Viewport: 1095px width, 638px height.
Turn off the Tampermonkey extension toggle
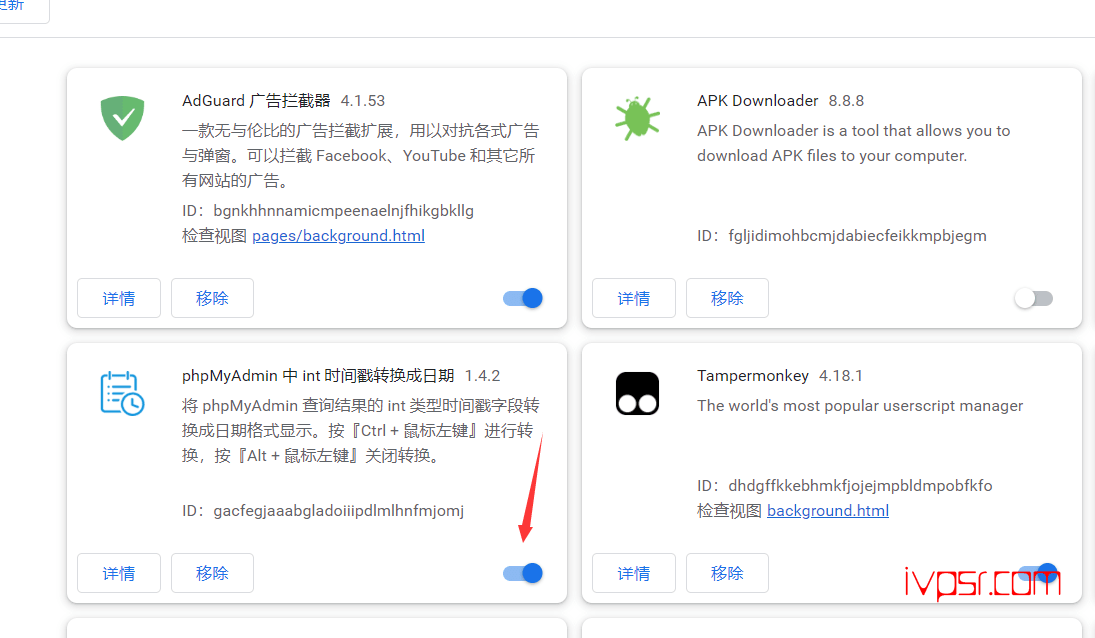coord(1038,573)
